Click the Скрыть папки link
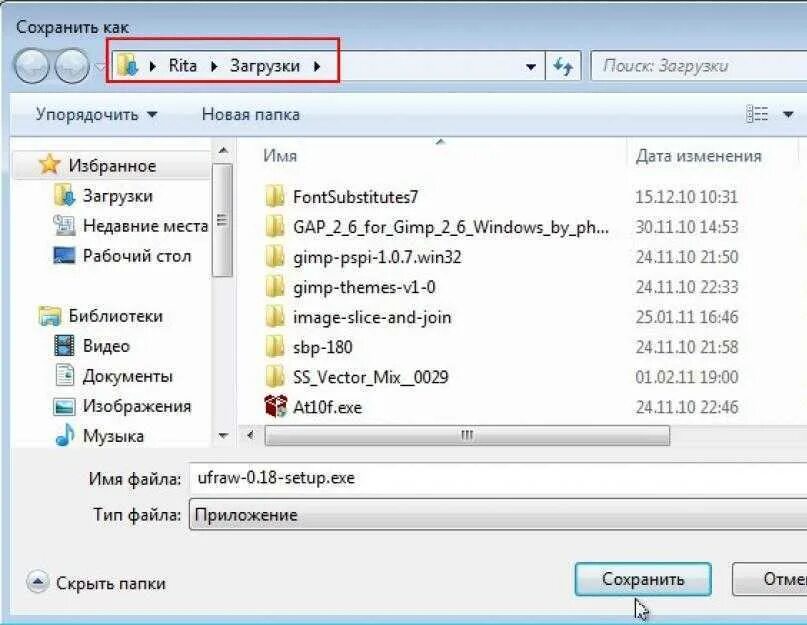The height and width of the screenshot is (625, 807). coord(111,583)
